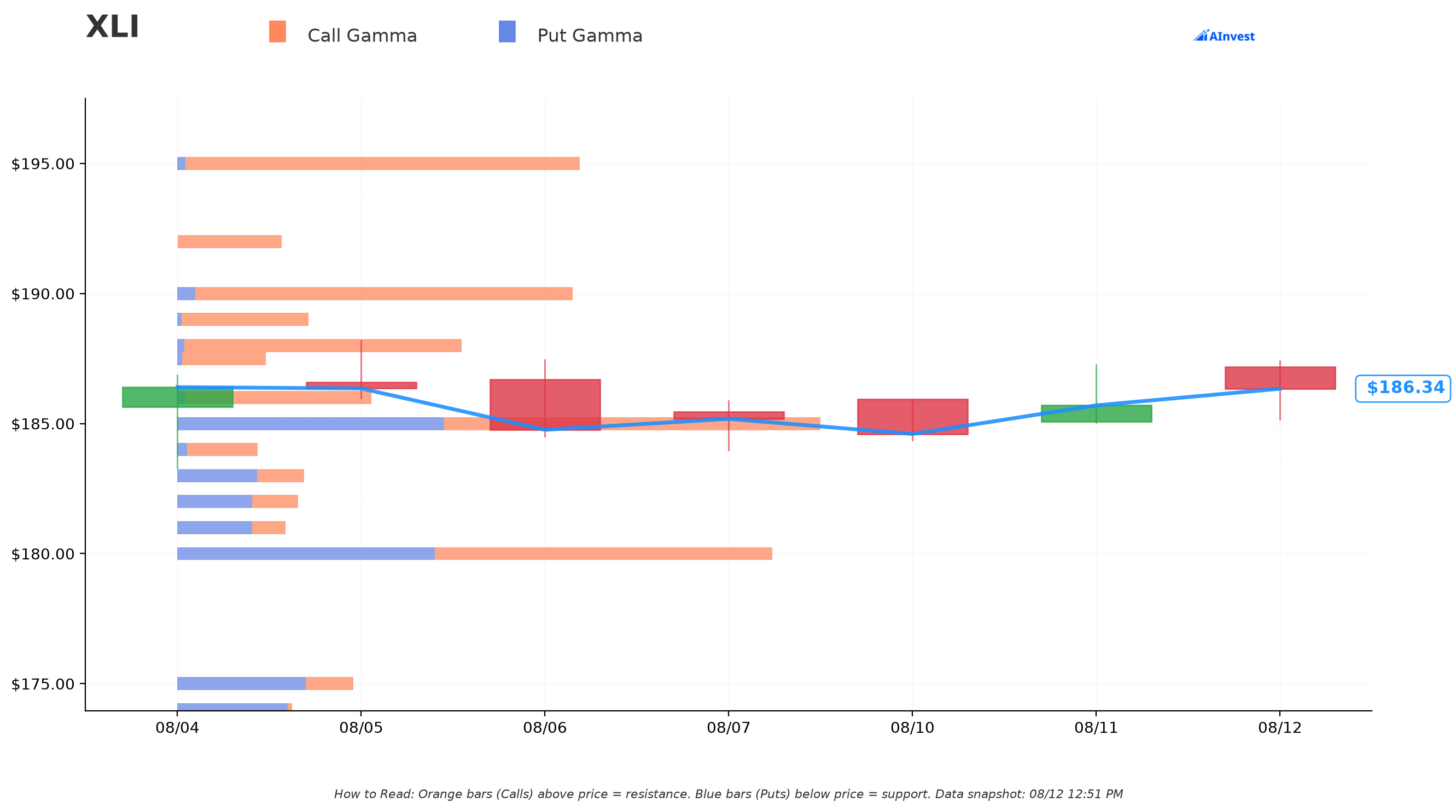The width and height of the screenshot is (1456, 812).
Task: Click the 08/05 date axis label
Action: pos(361,728)
